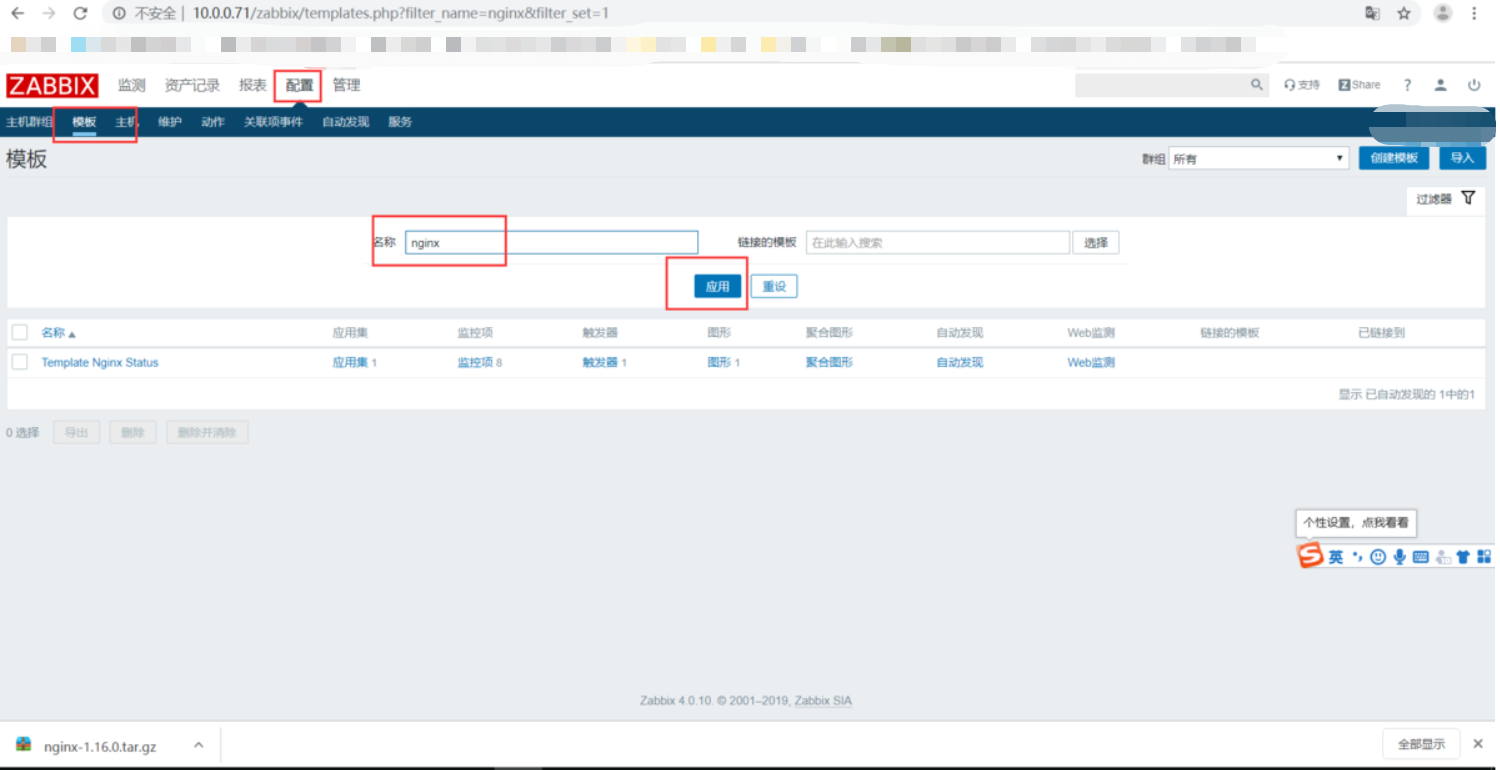Open the 监测 top menu
The width and height of the screenshot is (1500, 770).
(131, 85)
